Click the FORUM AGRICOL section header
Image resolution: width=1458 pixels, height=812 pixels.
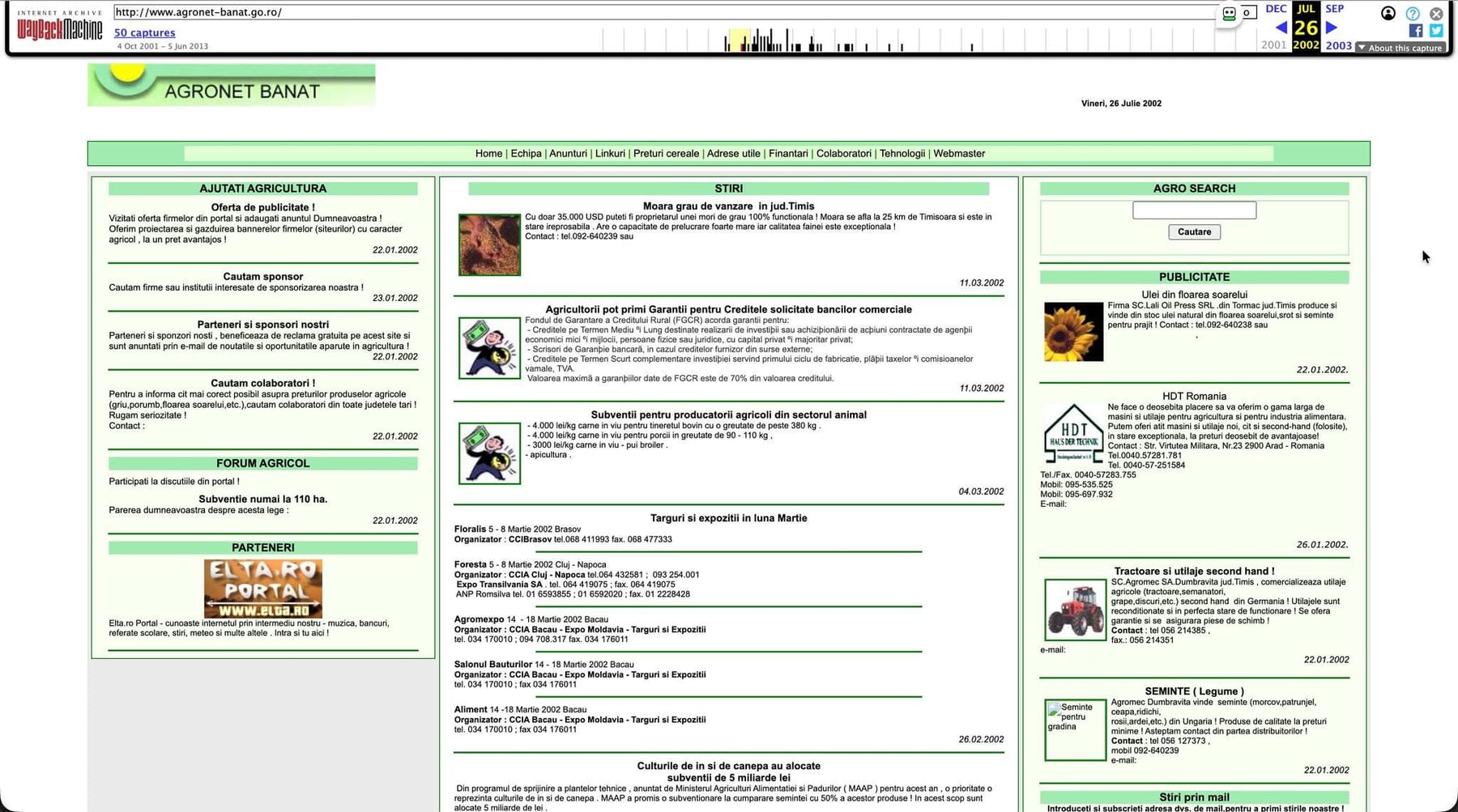coord(263,464)
